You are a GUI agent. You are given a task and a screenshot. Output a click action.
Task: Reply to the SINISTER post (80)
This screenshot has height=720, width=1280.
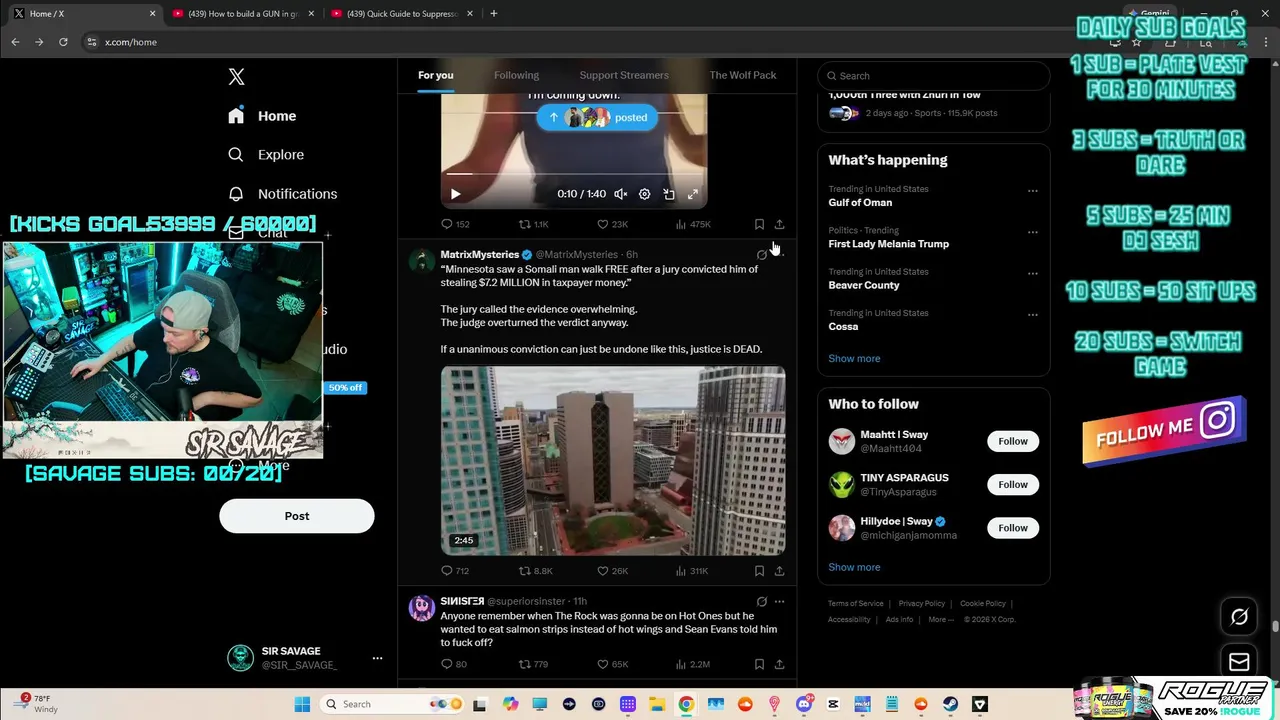(x=454, y=664)
